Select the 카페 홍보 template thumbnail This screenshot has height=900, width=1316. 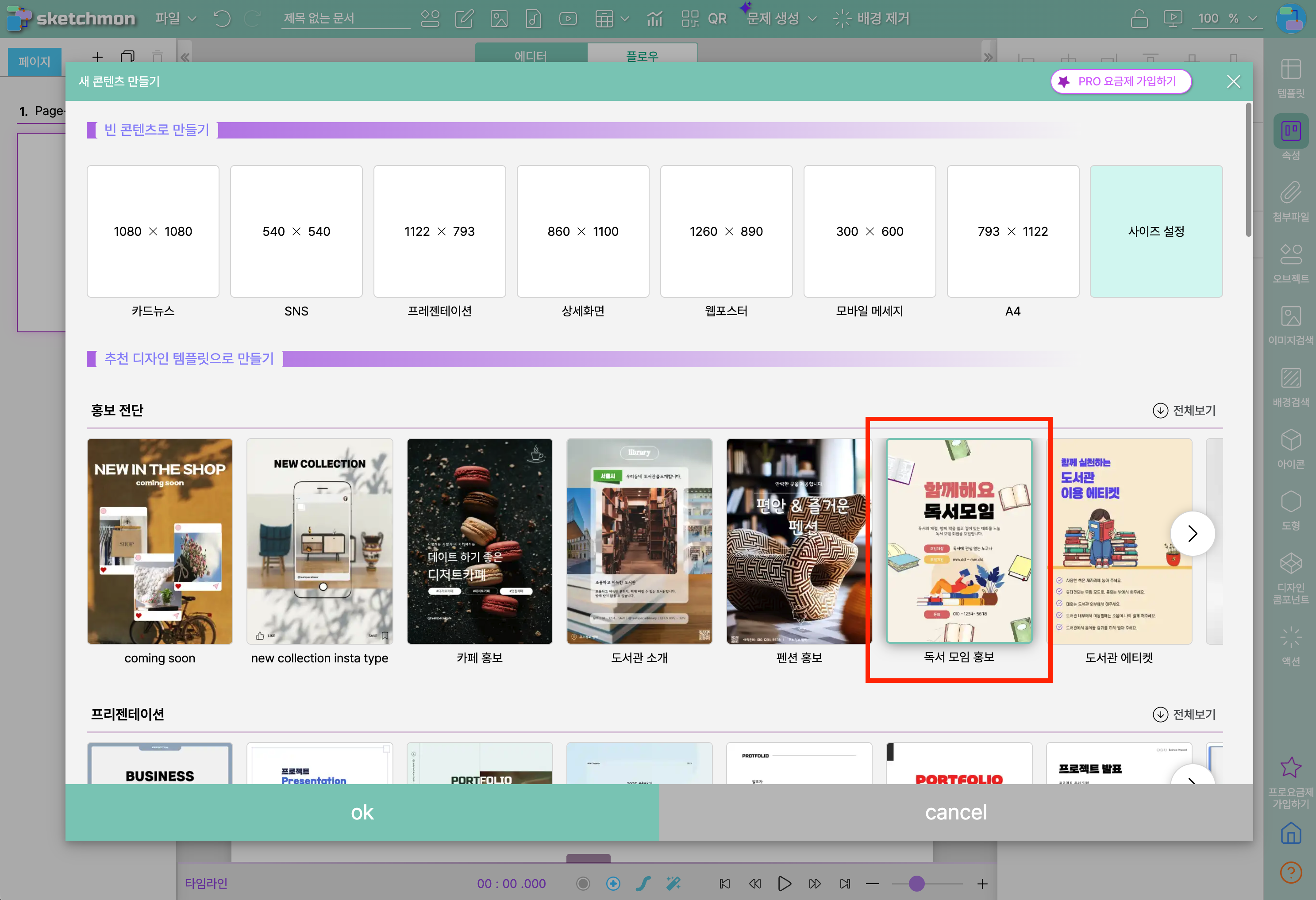(479, 541)
